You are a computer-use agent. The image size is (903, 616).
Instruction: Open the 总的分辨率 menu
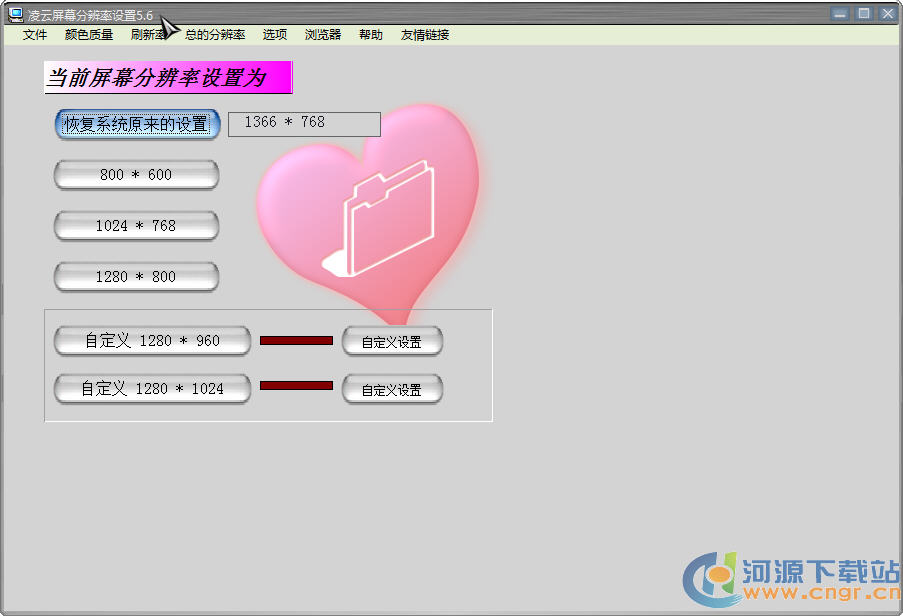(215, 35)
